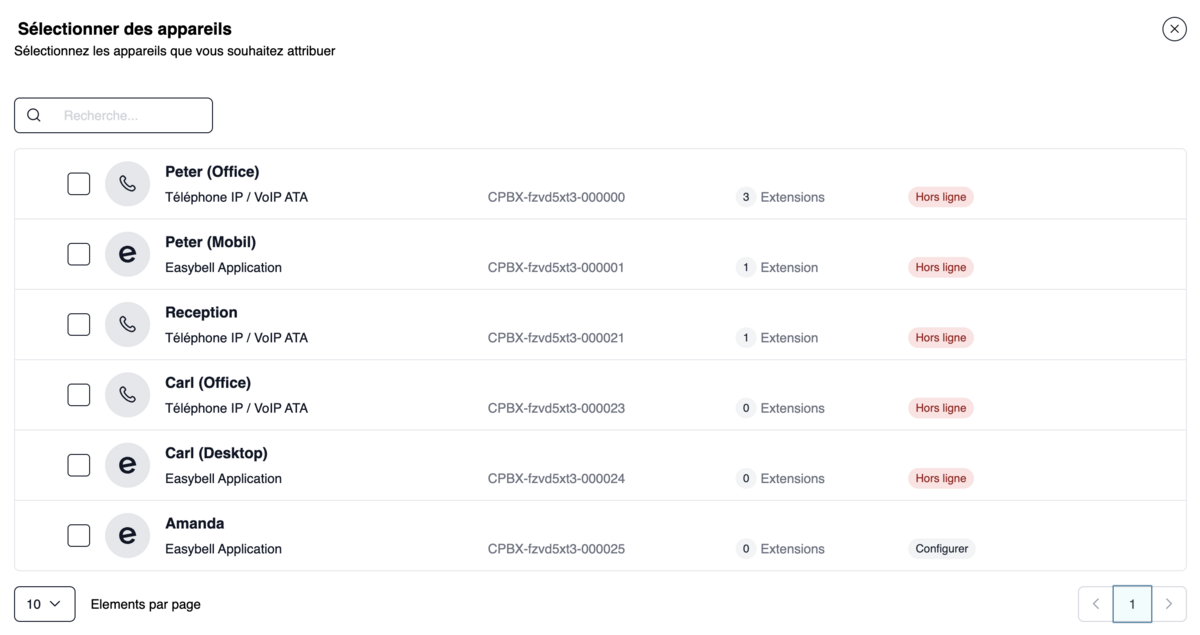This screenshot has width=1200, height=635.
Task: Click the Configurer badge for Amanda
Action: click(x=942, y=549)
